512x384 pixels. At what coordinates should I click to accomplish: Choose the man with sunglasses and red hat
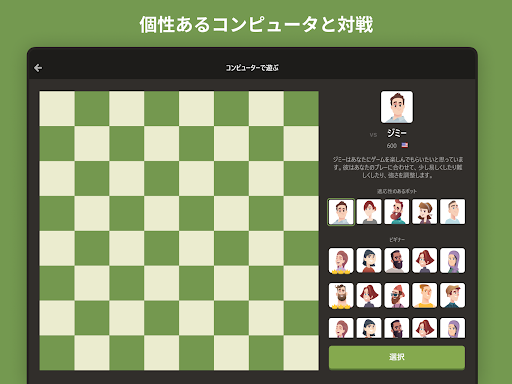click(397, 296)
